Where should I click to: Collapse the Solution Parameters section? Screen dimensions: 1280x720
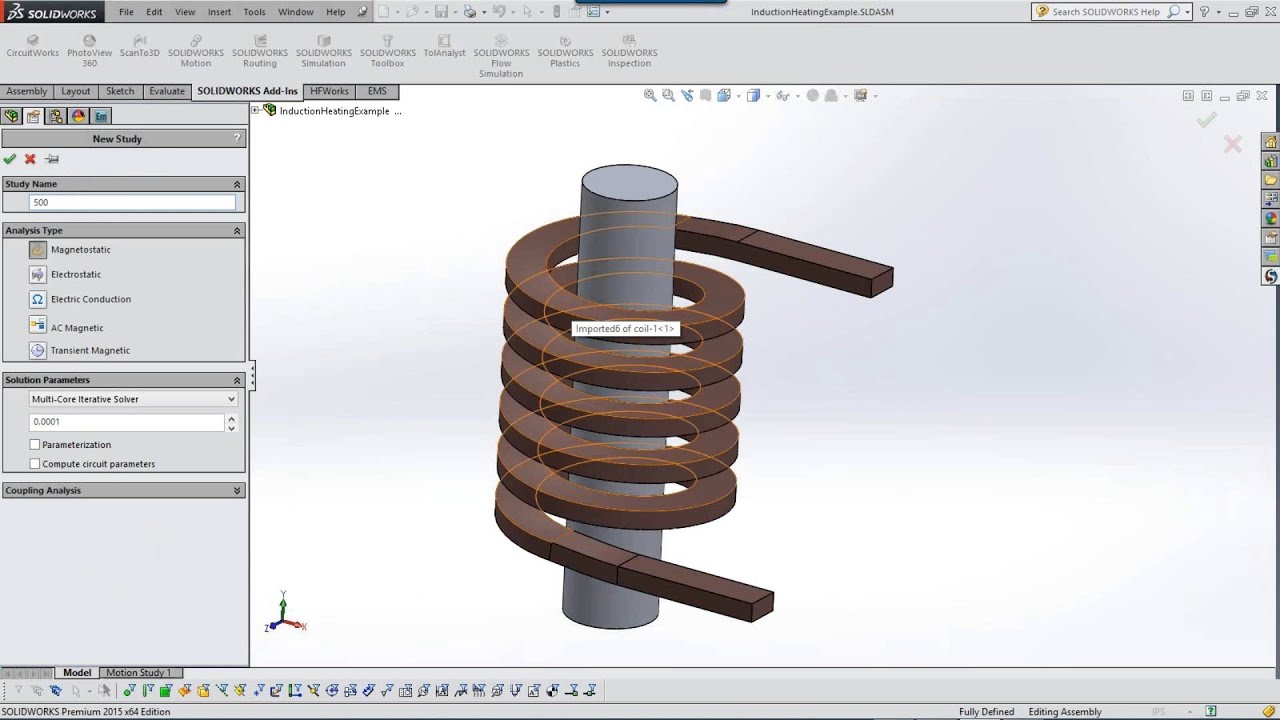click(x=237, y=380)
